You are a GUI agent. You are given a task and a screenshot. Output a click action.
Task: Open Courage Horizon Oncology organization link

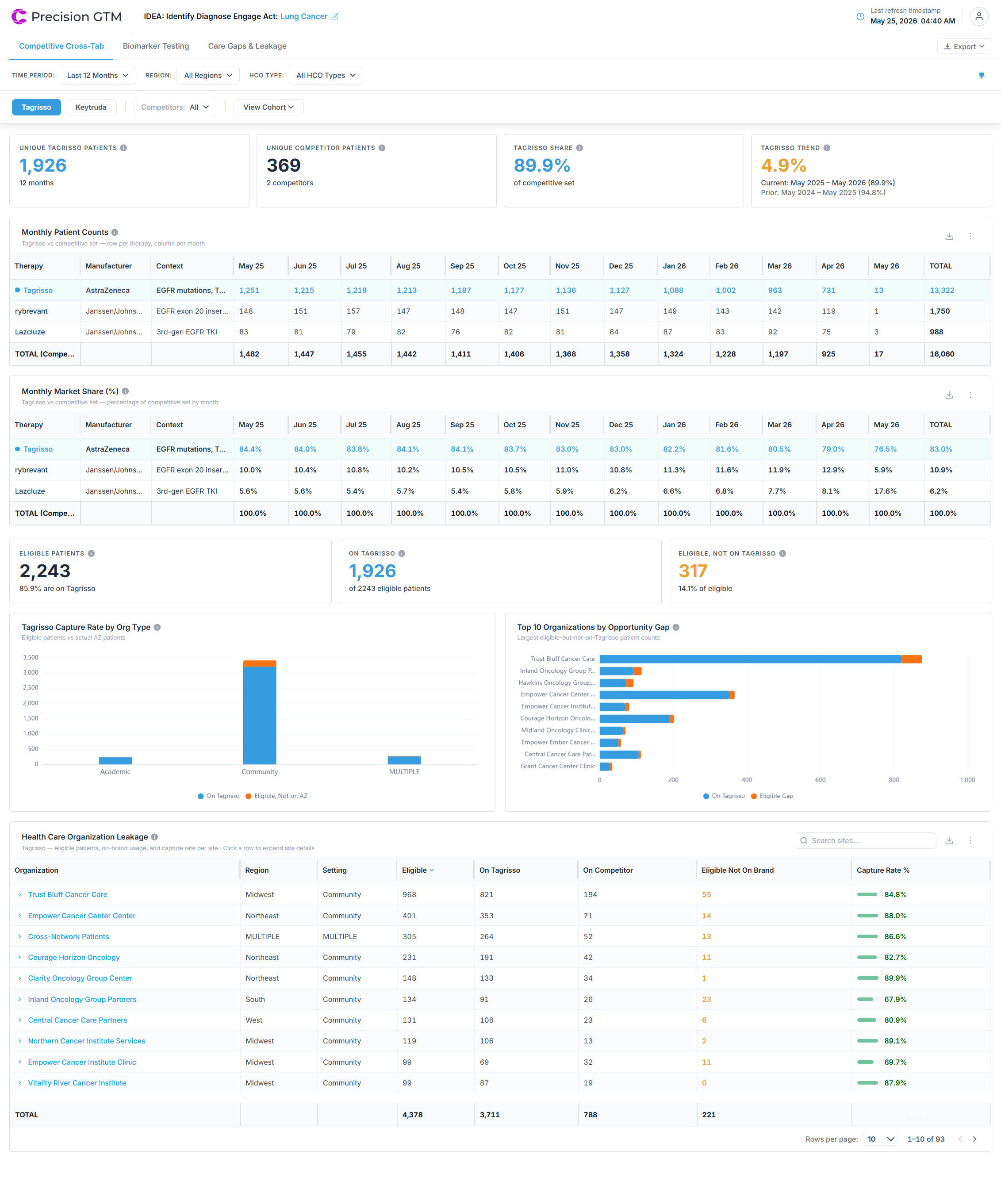pos(74,958)
